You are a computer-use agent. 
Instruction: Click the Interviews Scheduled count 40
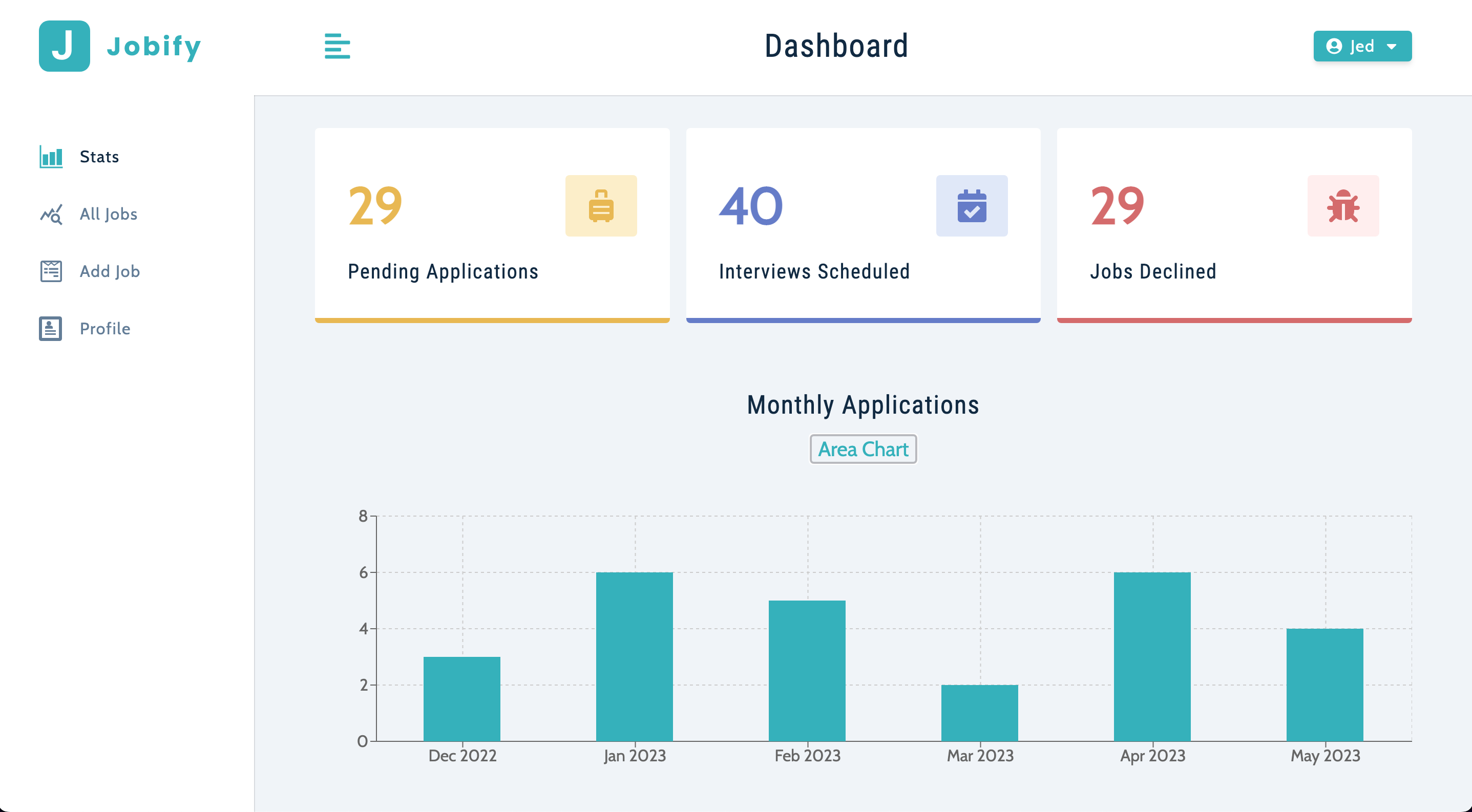pyautogui.click(x=751, y=206)
